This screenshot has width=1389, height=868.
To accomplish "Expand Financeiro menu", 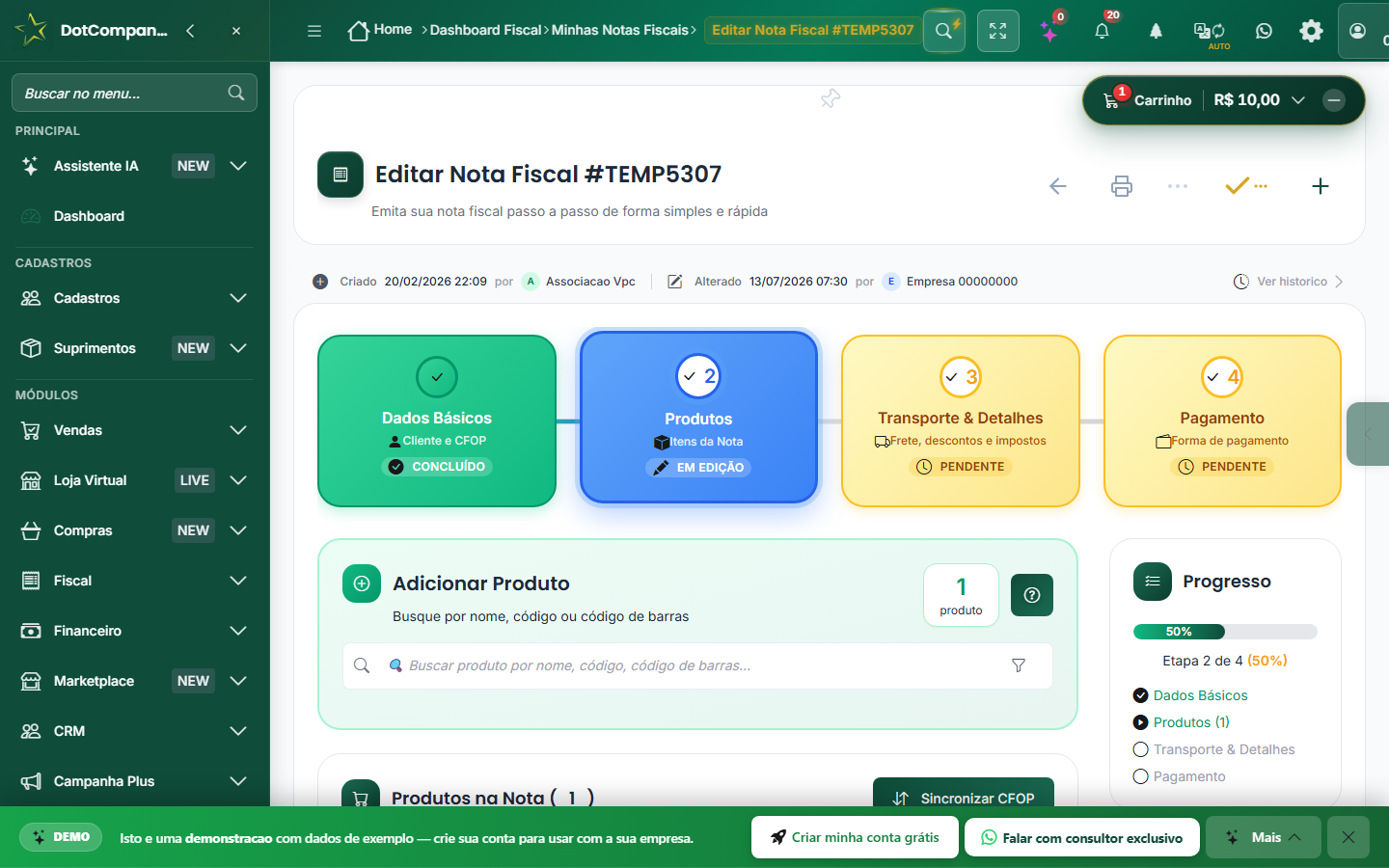I will click(134, 631).
